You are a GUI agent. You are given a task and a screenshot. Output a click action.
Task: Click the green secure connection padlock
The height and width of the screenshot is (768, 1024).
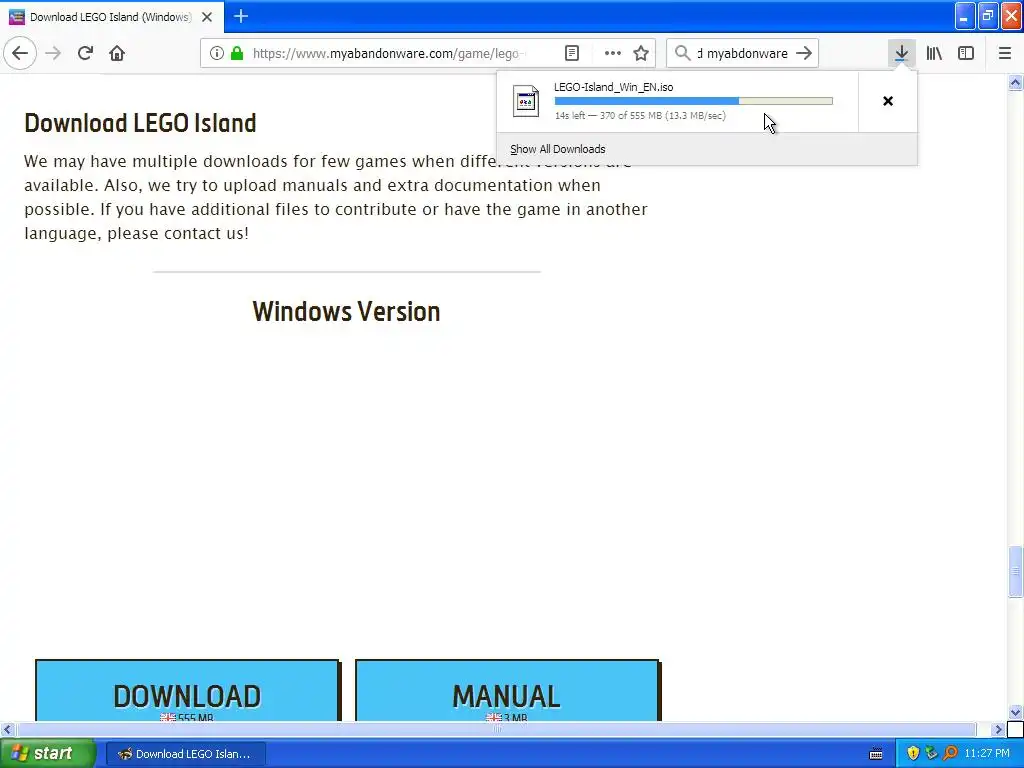[x=237, y=54]
